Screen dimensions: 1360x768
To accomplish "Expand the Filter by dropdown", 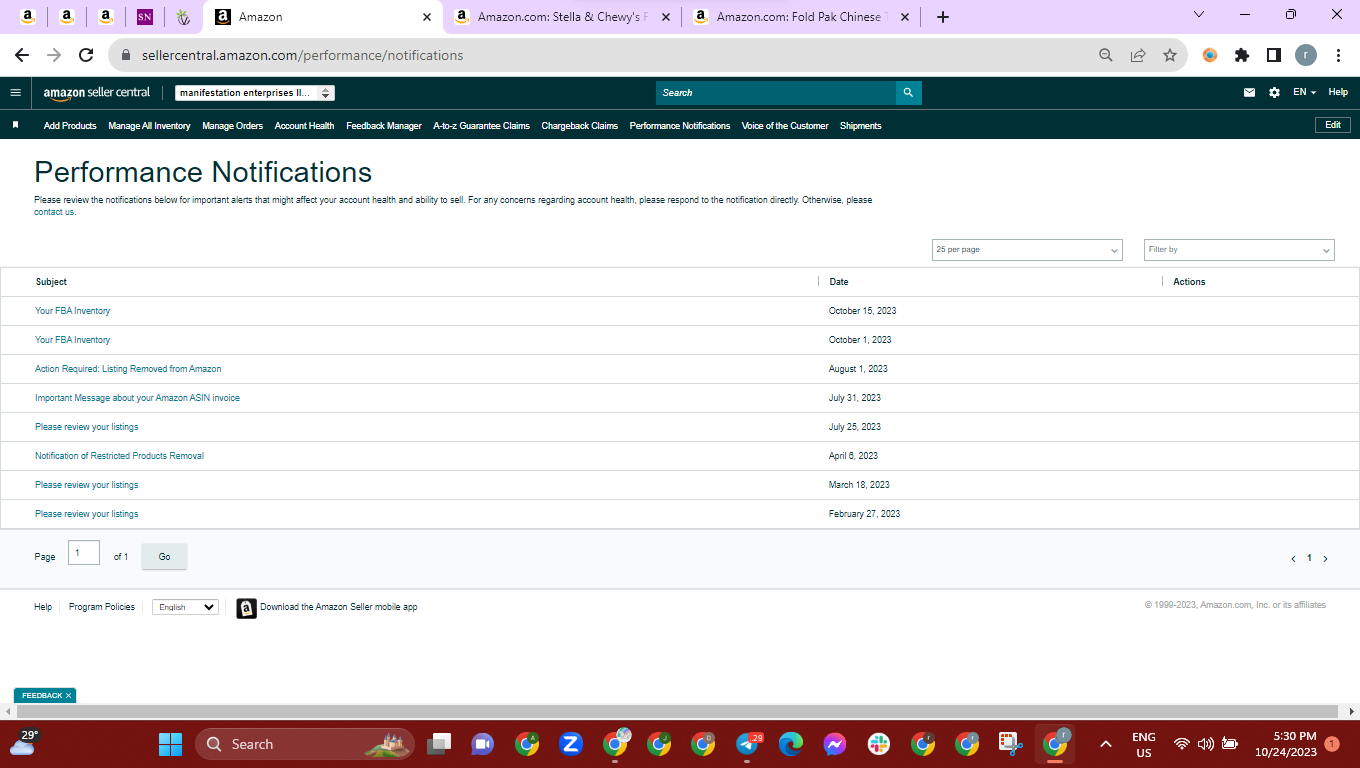I will (1239, 250).
